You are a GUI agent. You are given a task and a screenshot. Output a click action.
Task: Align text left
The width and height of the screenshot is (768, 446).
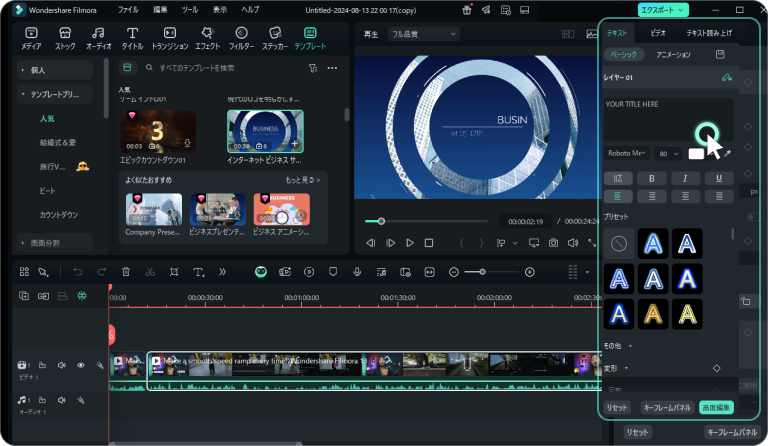point(618,196)
